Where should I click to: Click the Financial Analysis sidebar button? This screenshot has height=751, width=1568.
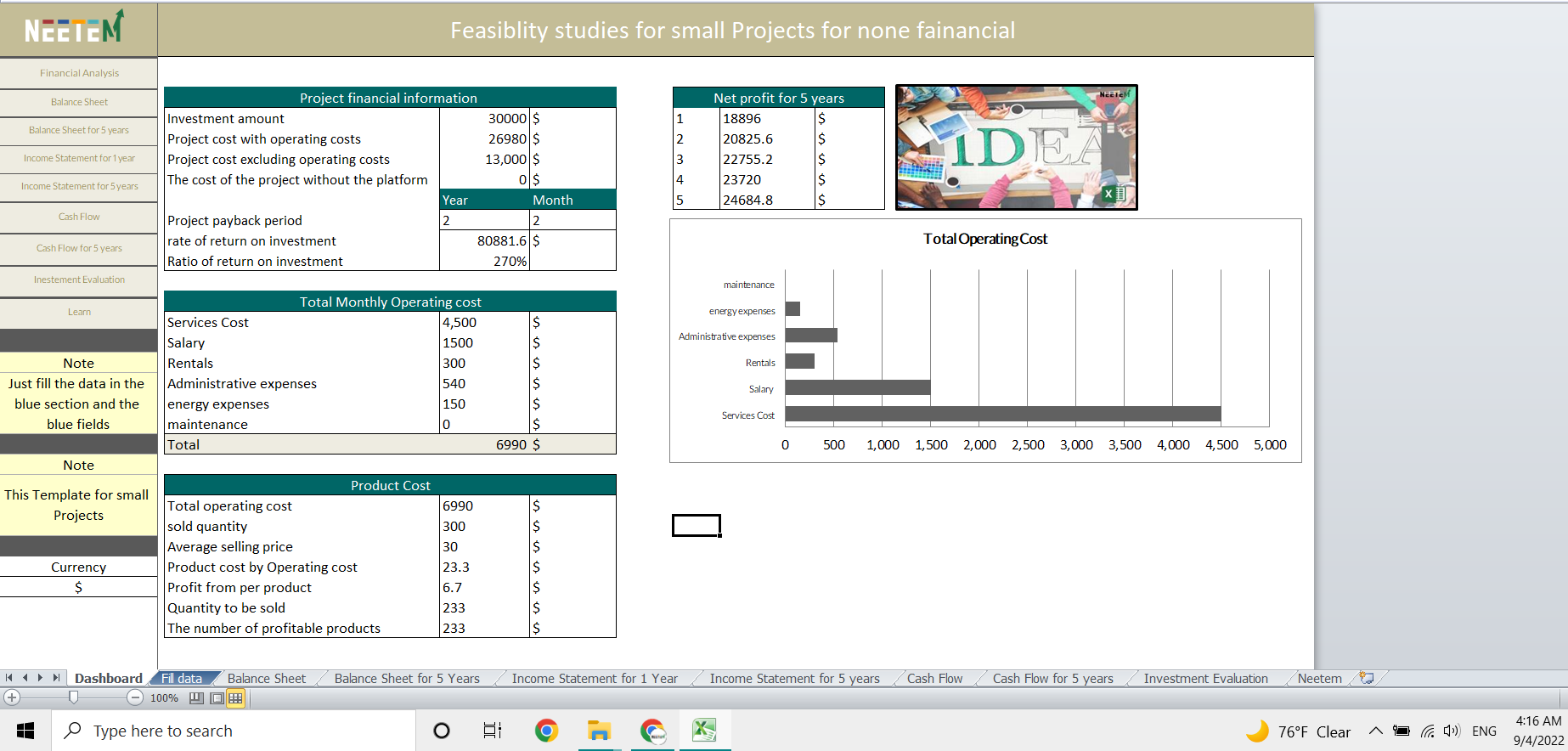click(79, 73)
